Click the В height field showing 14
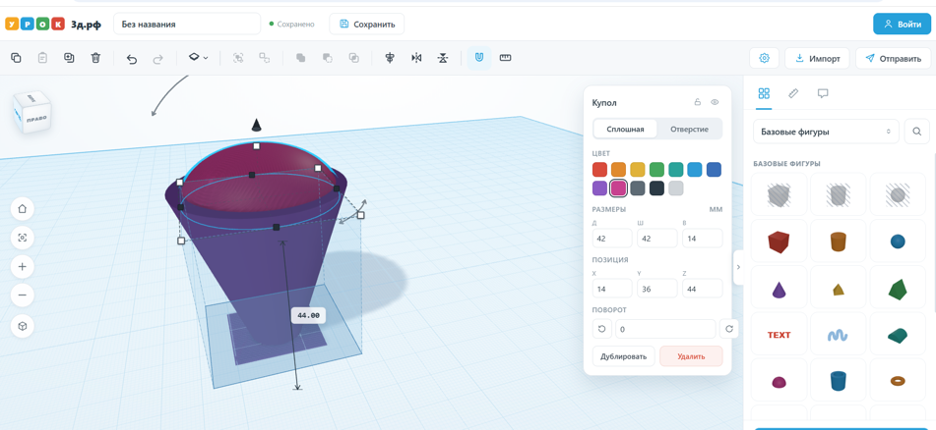Image resolution: width=936 pixels, height=430 pixels. click(703, 238)
